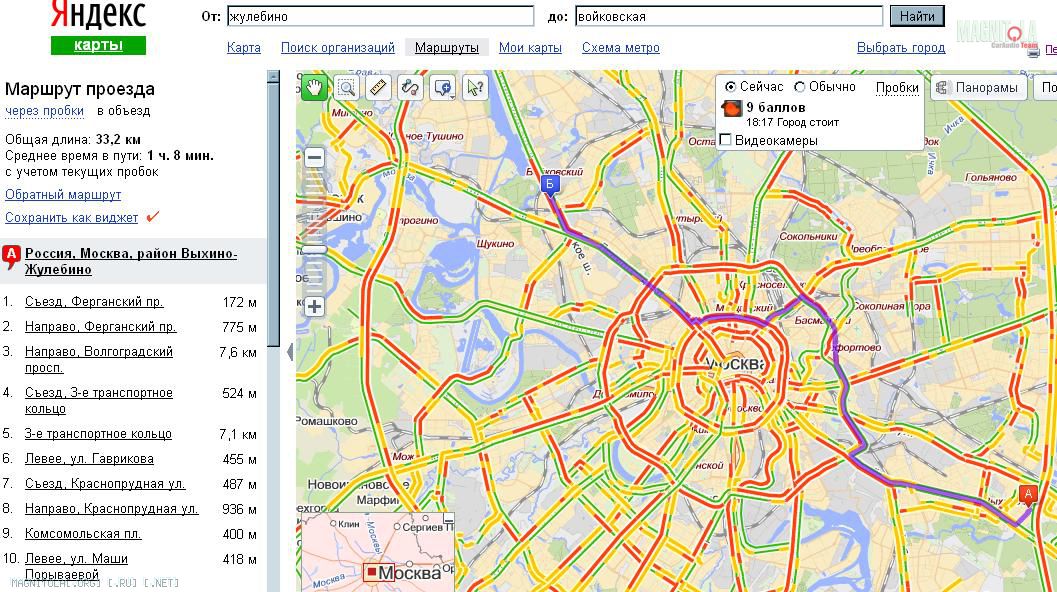This screenshot has height=592, width=1057.
Task: Click the От origin input field
Action: point(381,16)
